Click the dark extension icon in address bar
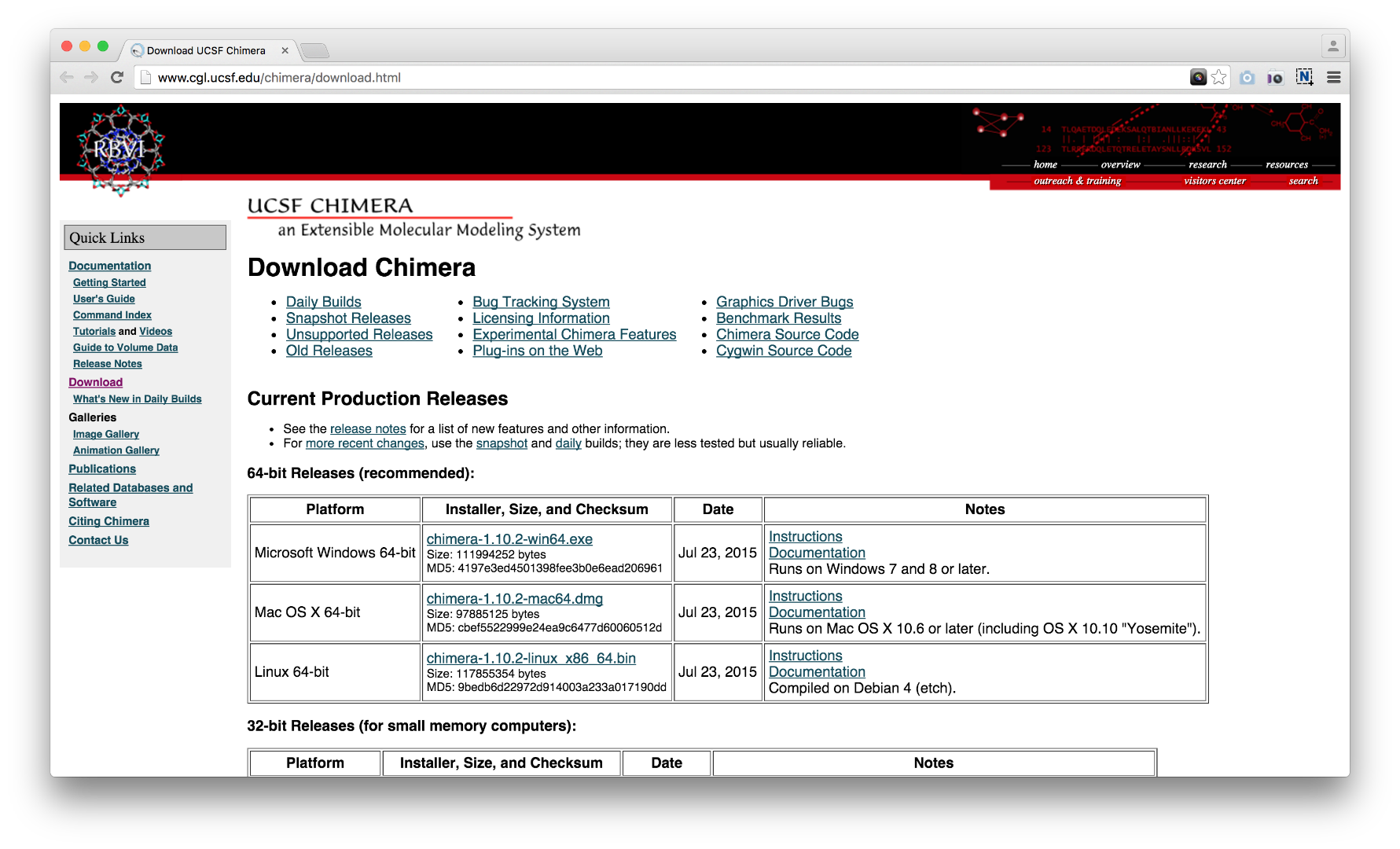Viewport: 1400px width, 849px height. (1198, 77)
